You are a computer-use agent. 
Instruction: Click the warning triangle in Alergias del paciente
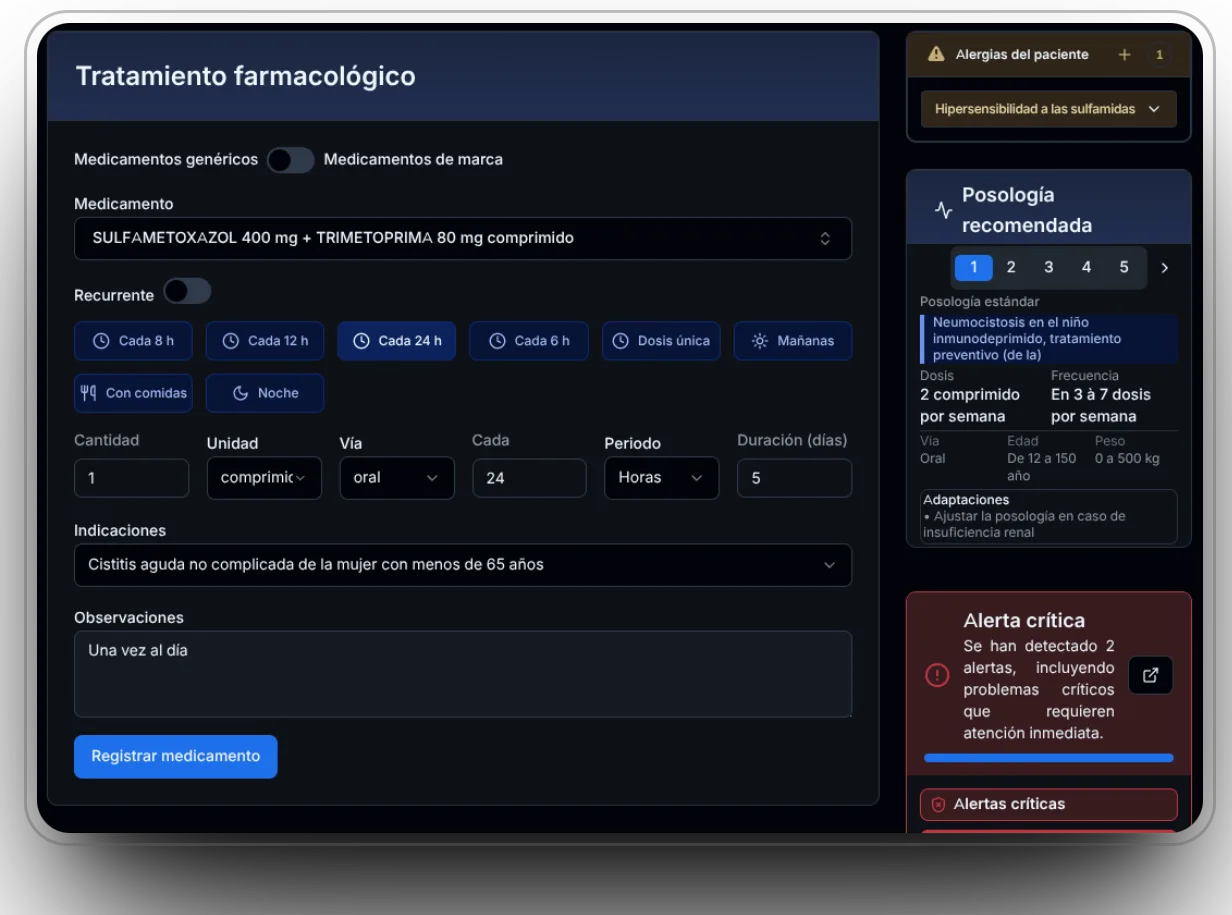click(x=937, y=54)
